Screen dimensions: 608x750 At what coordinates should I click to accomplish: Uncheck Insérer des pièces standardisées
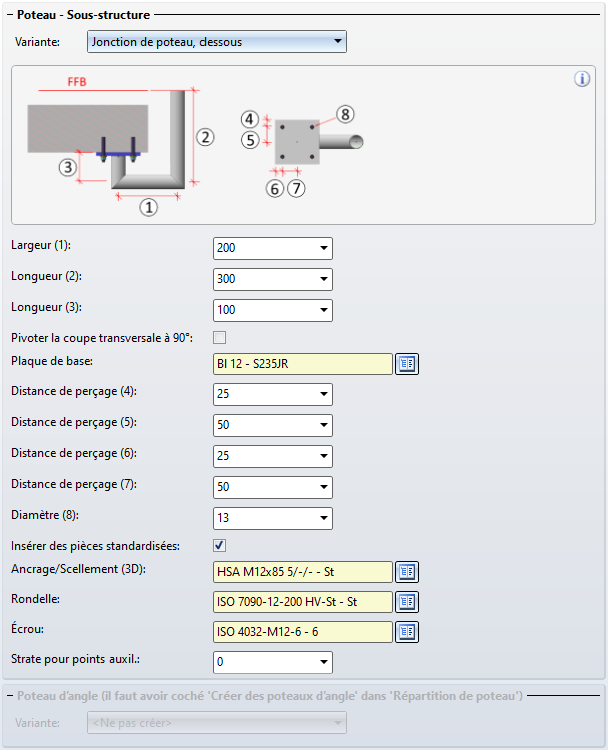[x=220, y=545]
